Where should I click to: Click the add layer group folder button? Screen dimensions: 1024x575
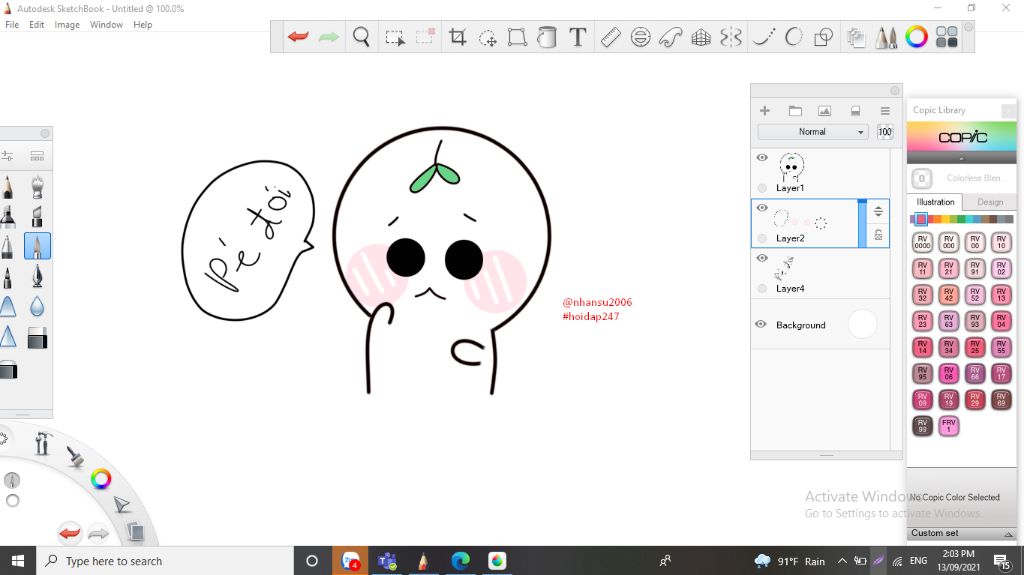pyautogui.click(x=795, y=111)
